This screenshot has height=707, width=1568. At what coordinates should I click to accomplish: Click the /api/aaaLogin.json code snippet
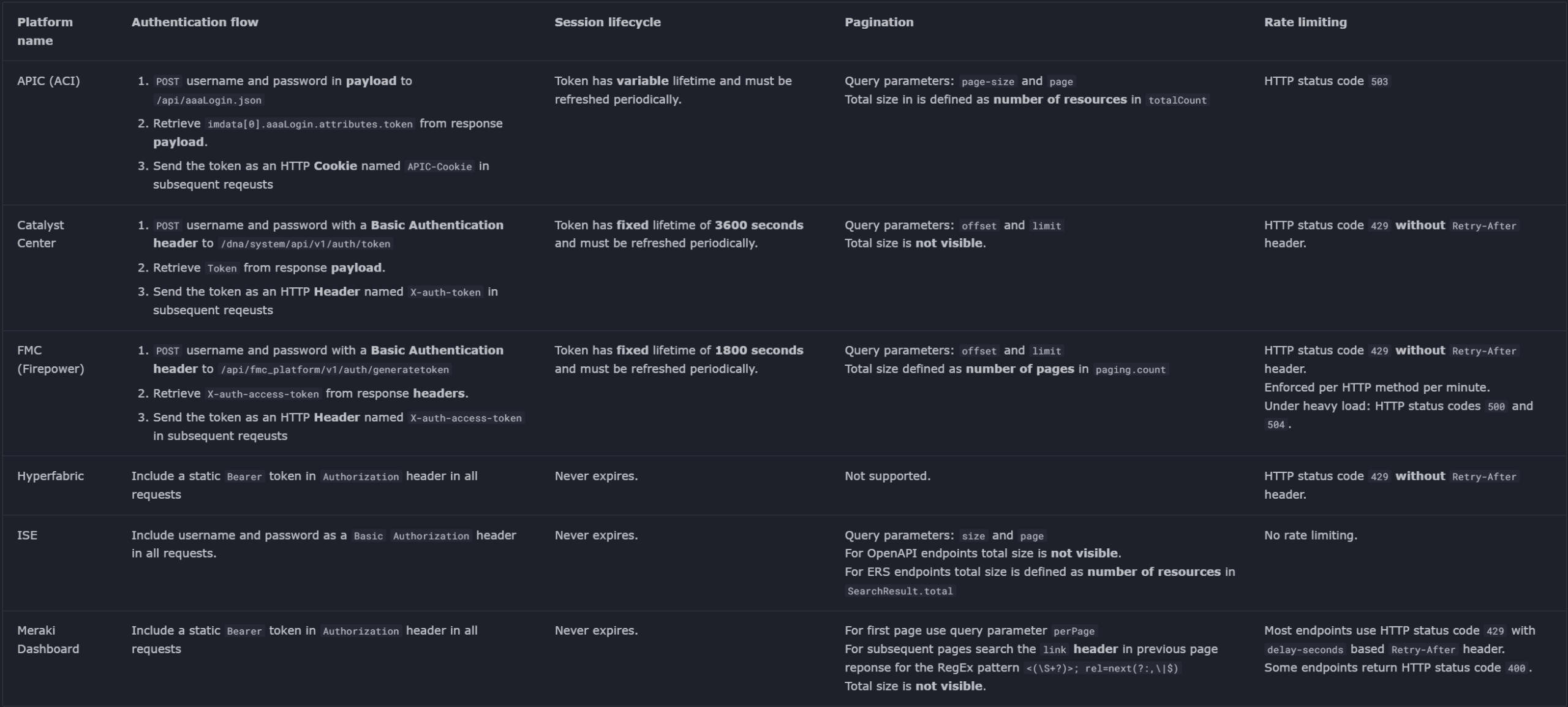(x=208, y=100)
